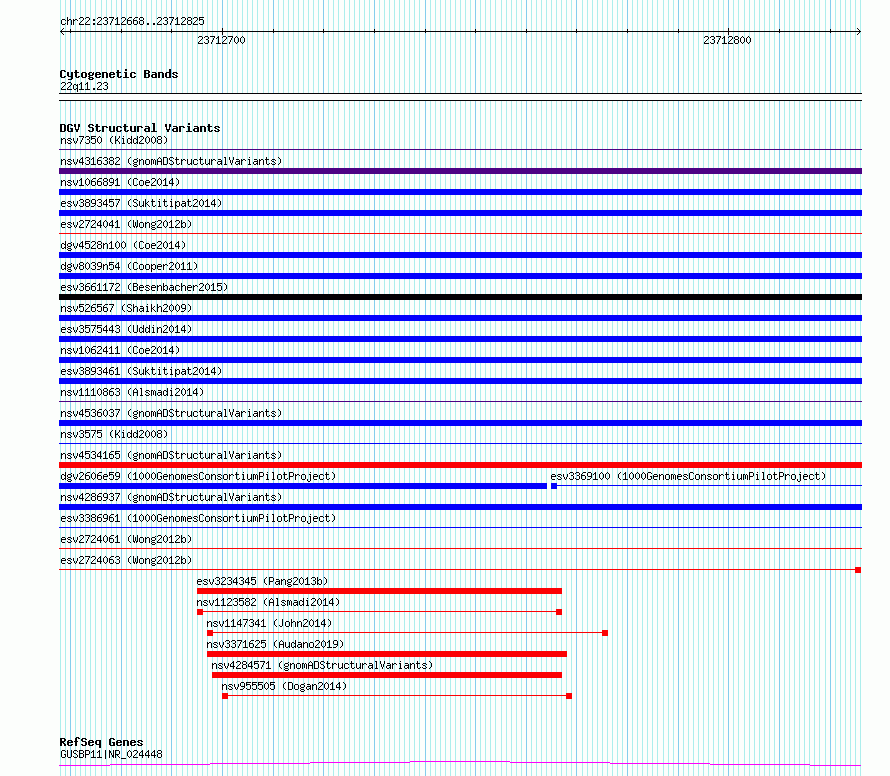Select nsv526567 (Shaikh2009) variant
This screenshot has height=776, width=890.
pyautogui.click(x=126, y=308)
